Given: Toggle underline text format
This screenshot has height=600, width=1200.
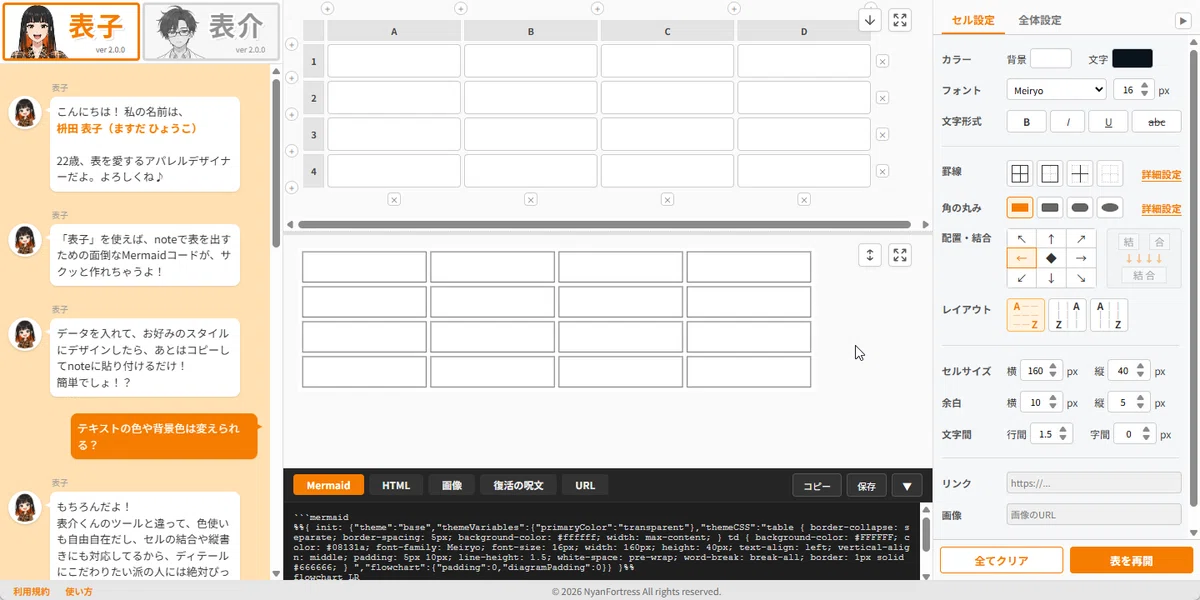Looking at the screenshot, I should [1109, 122].
